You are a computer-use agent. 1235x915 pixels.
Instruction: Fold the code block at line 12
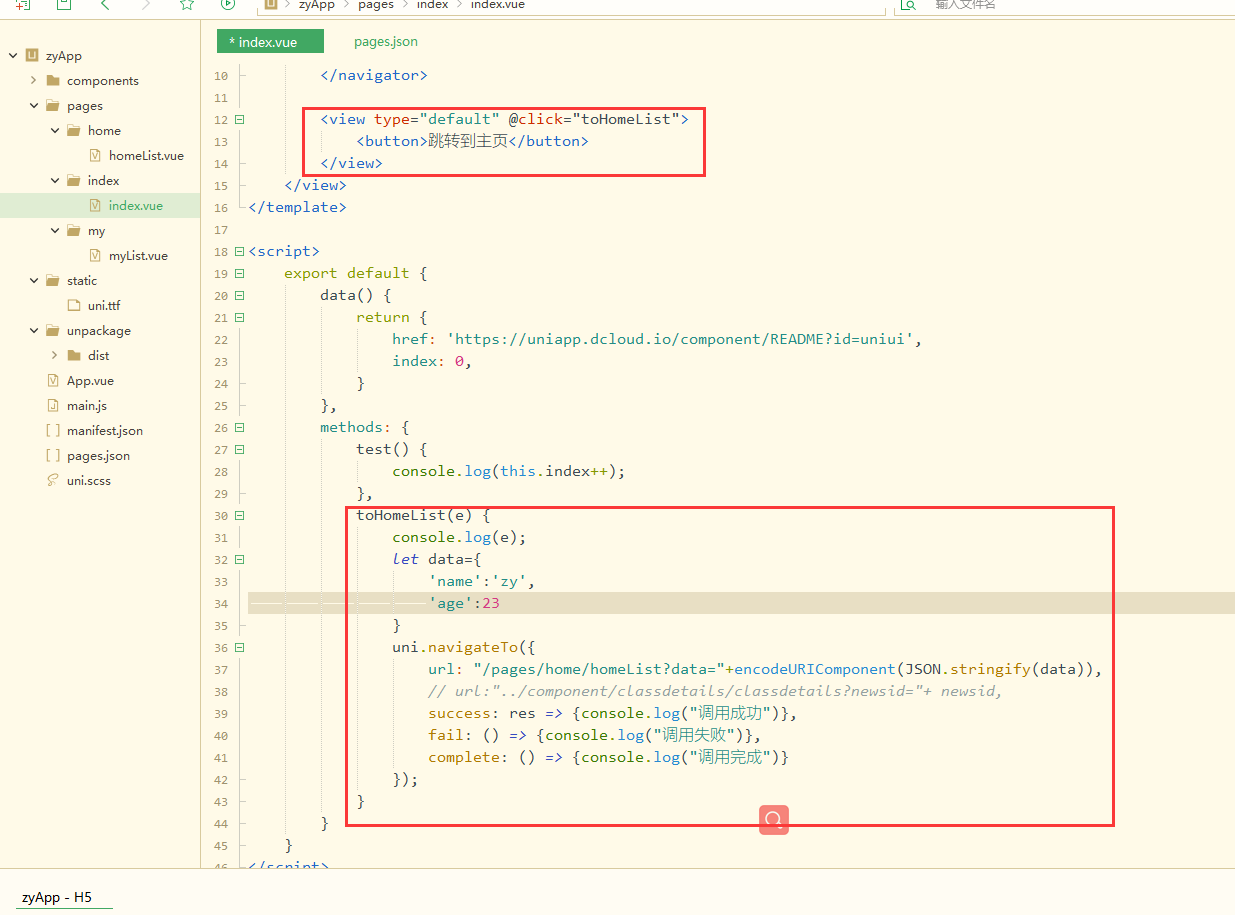tap(239, 120)
